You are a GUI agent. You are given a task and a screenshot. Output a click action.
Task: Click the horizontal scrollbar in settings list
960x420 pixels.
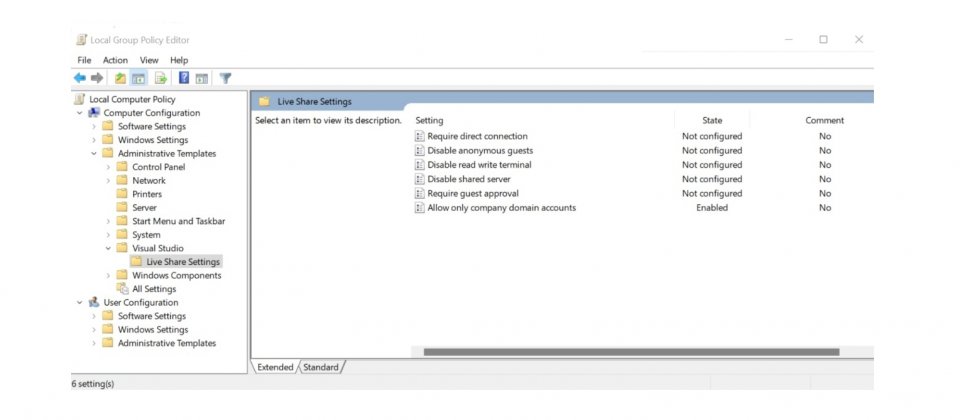pyautogui.click(x=630, y=352)
